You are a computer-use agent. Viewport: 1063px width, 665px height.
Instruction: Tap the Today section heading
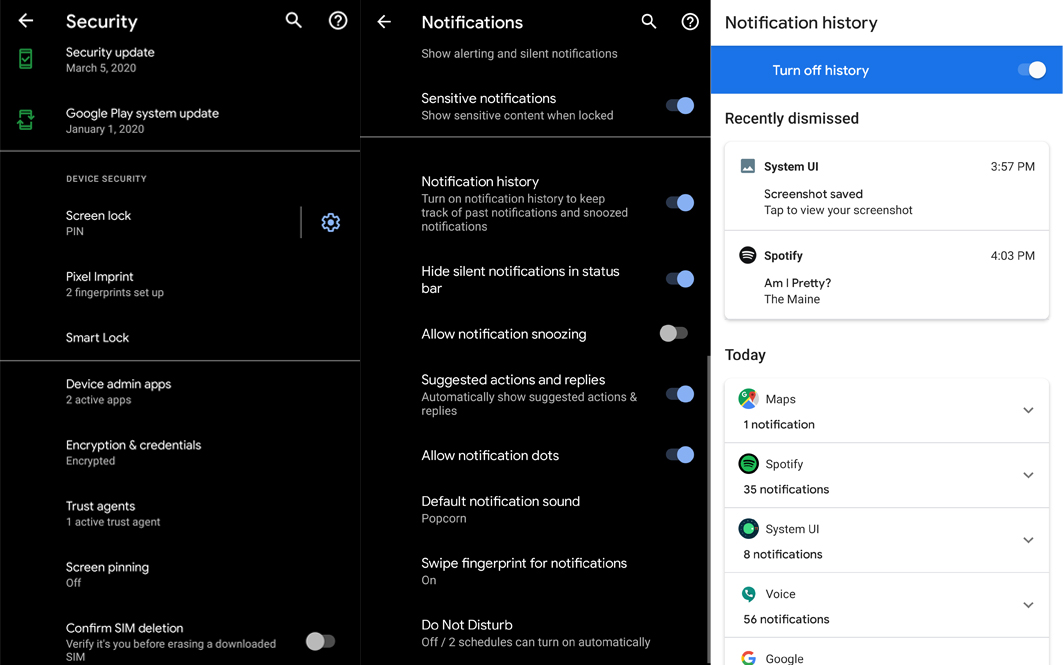pyautogui.click(x=745, y=355)
